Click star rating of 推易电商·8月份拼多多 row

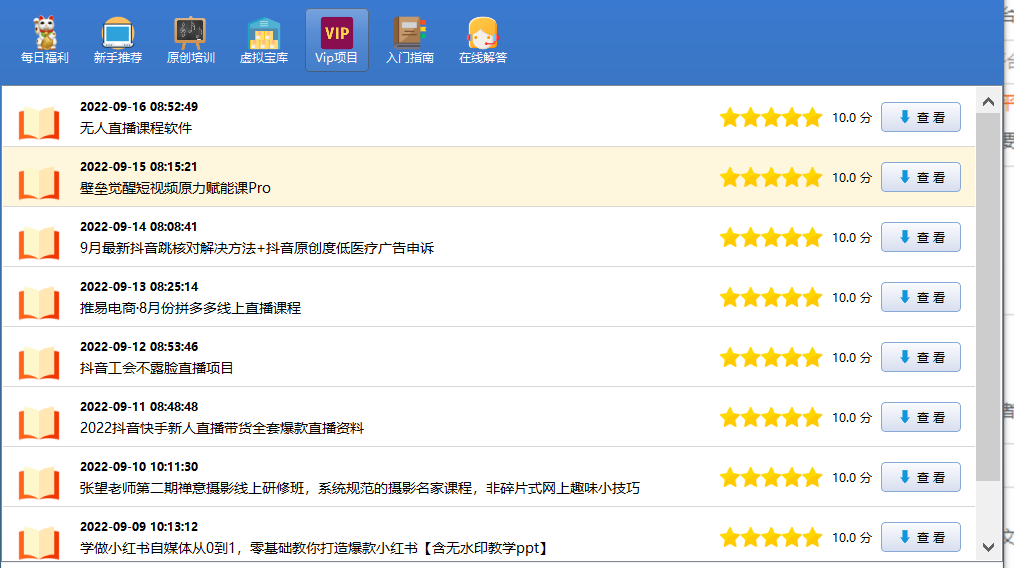(771, 298)
